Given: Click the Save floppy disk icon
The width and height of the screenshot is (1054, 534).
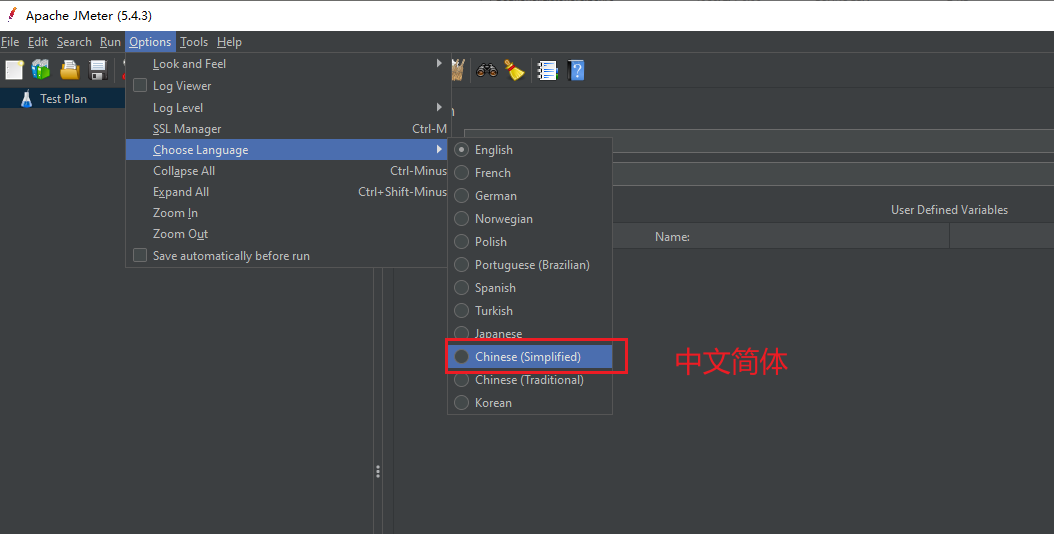Looking at the screenshot, I should click(98, 70).
